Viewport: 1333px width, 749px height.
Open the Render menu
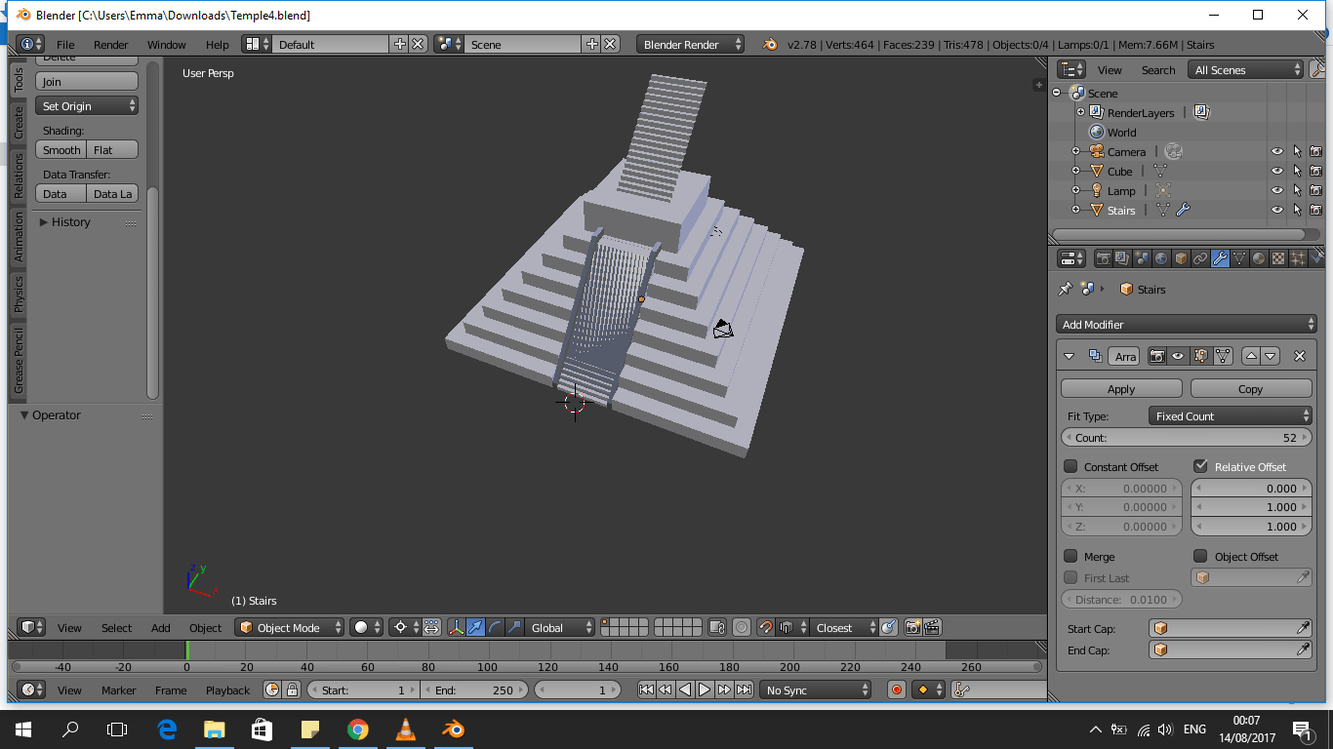[x=110, y=45]
